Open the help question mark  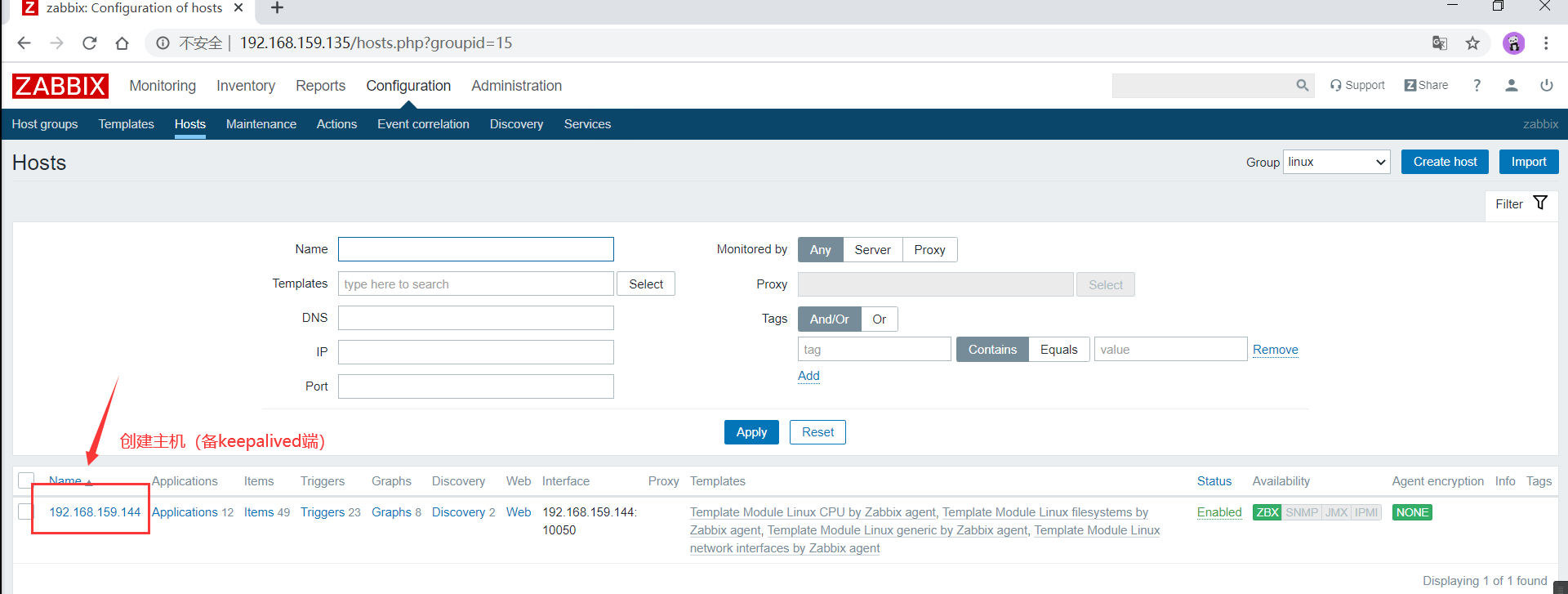[x=1477, y=85]
